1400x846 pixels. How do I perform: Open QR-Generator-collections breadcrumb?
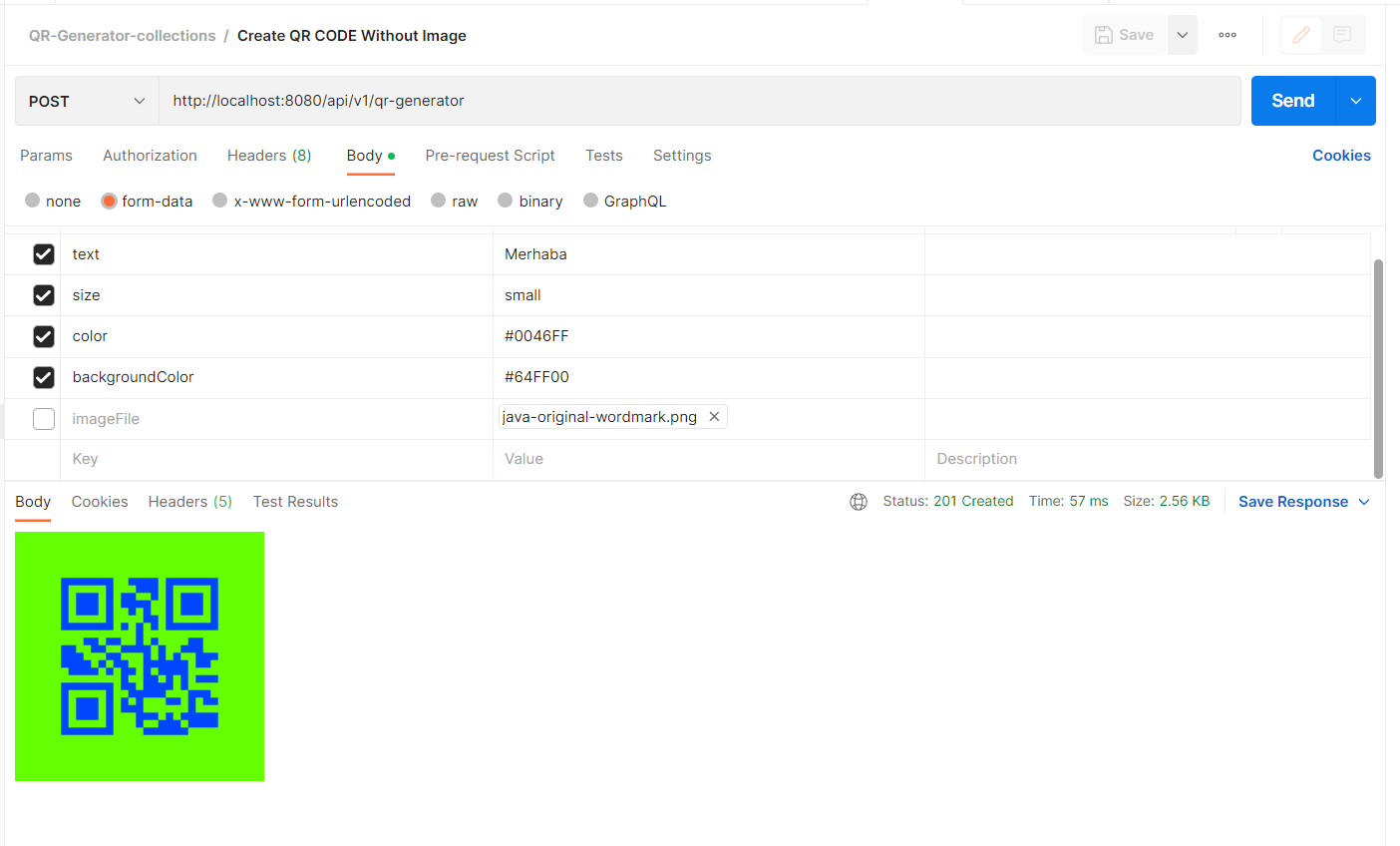122,36
